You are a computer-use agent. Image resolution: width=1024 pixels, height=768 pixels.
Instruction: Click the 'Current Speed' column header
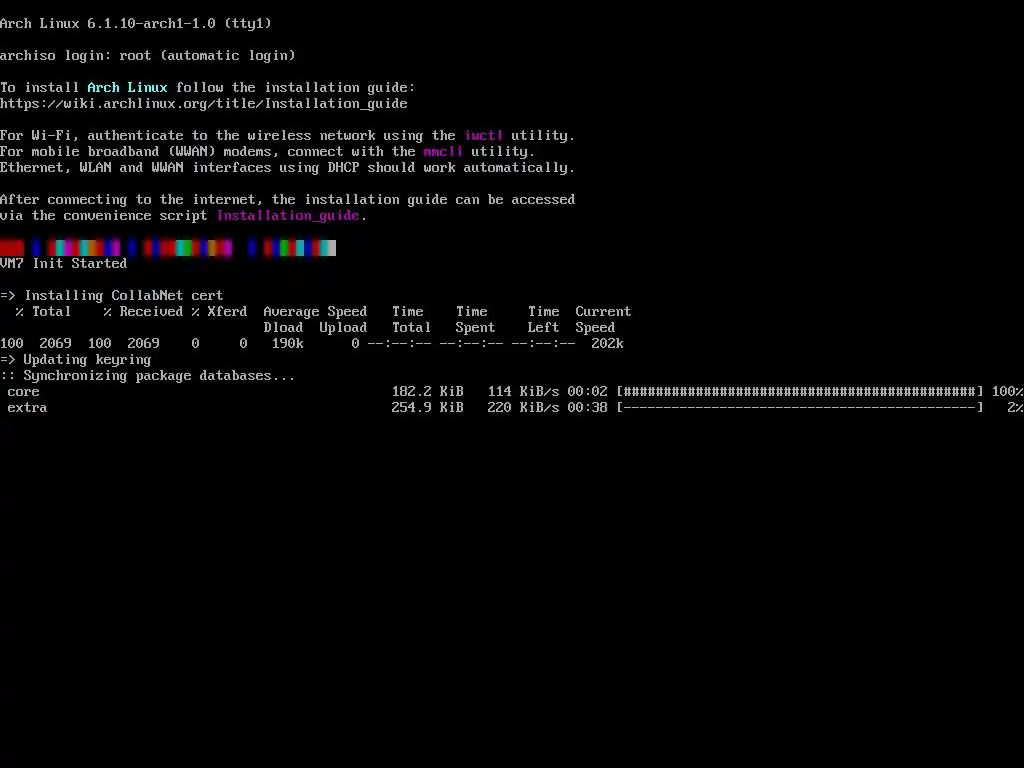603,319
